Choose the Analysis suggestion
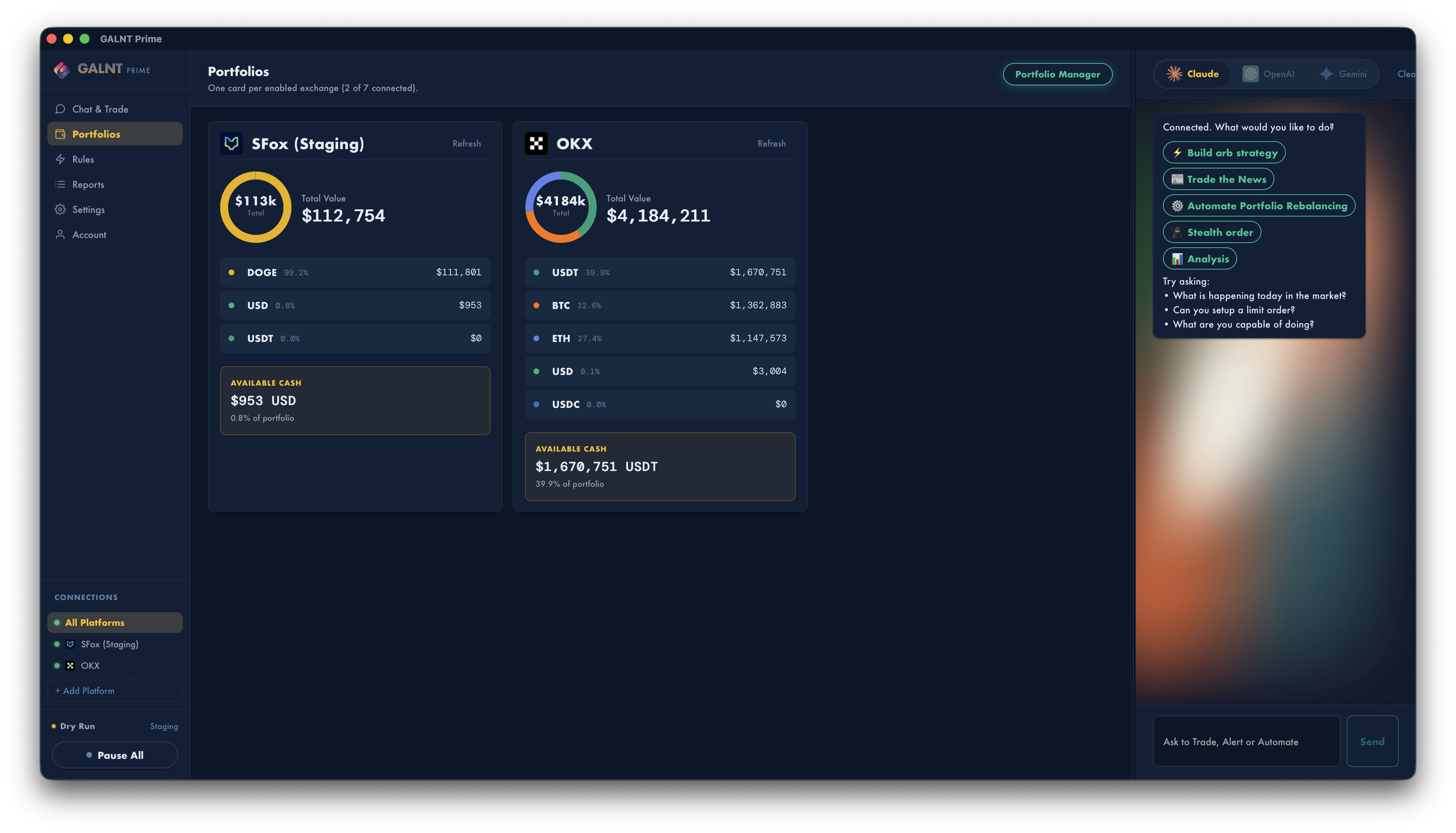This screenshot has width=1456, height=833. pos(1200,258)
